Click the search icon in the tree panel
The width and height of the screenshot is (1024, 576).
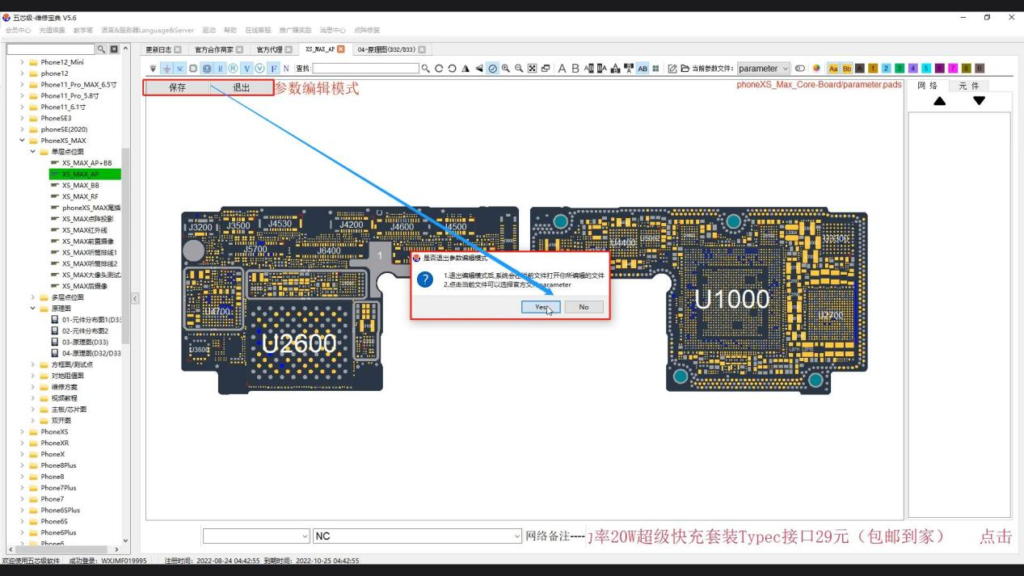pyautogui.click(x=101, y=49)
